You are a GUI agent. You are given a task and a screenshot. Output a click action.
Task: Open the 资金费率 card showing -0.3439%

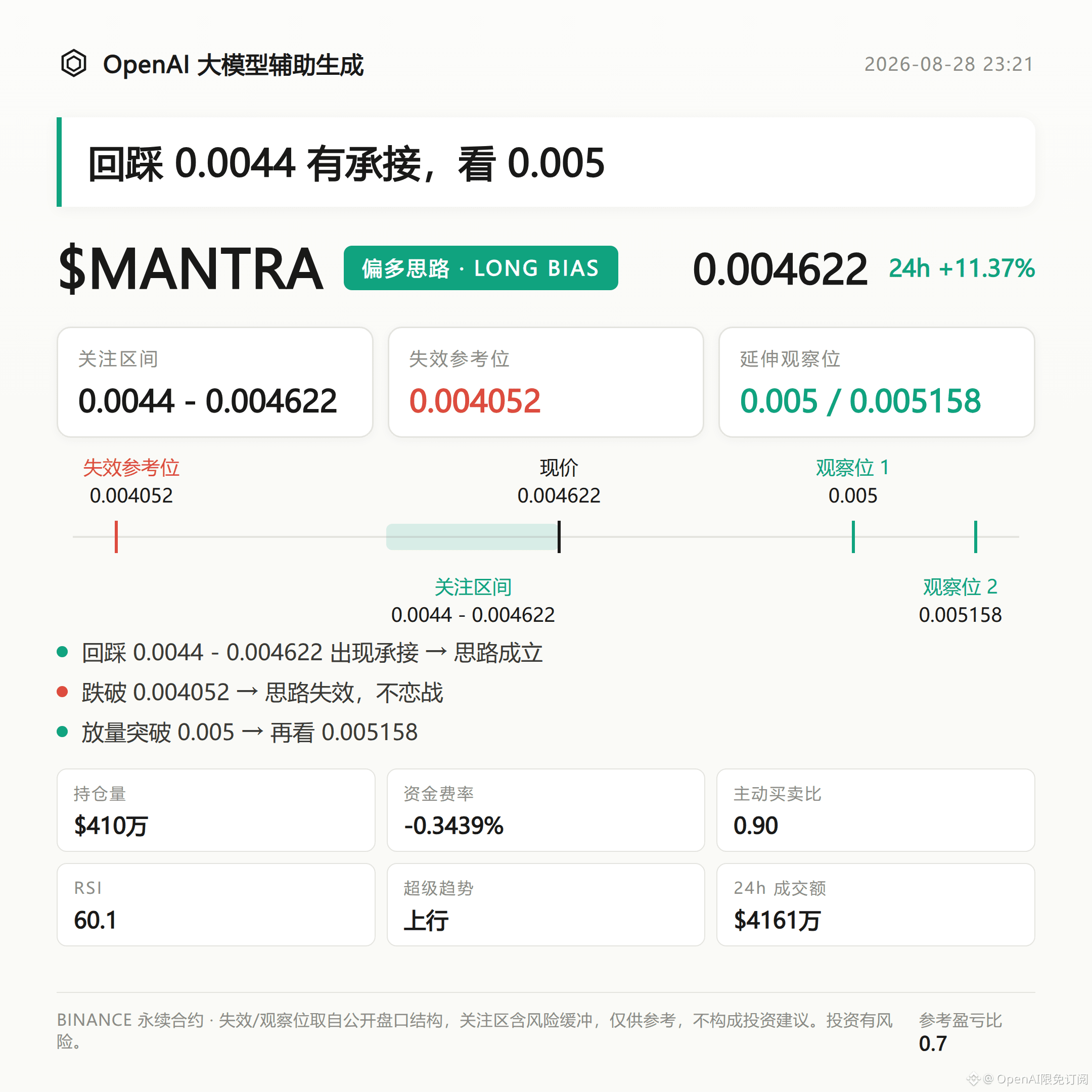point(545,810)
